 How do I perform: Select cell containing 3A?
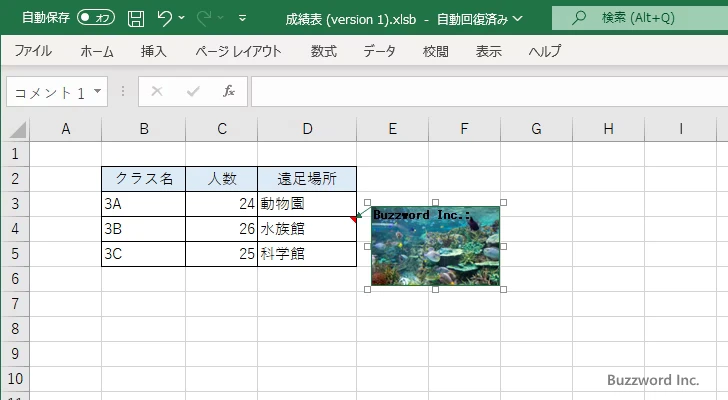[x=143, y=204]
